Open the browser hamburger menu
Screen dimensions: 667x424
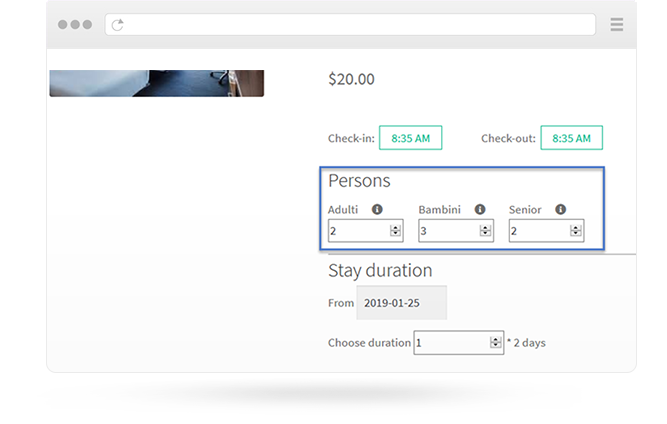pos(616,24)
